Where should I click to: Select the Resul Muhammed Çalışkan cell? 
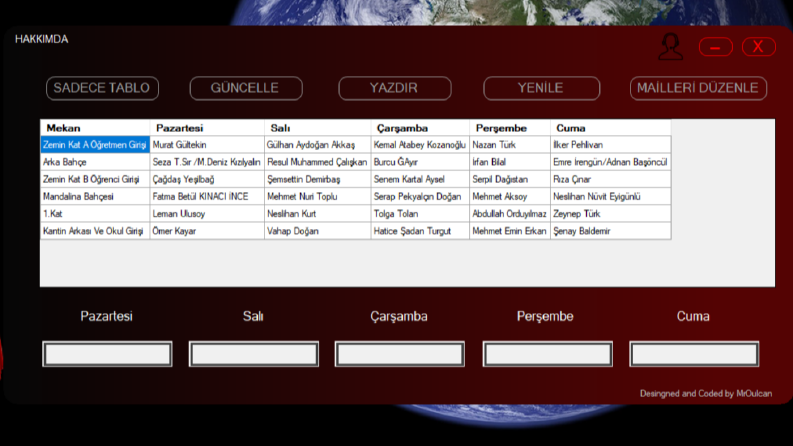(318, 162)
